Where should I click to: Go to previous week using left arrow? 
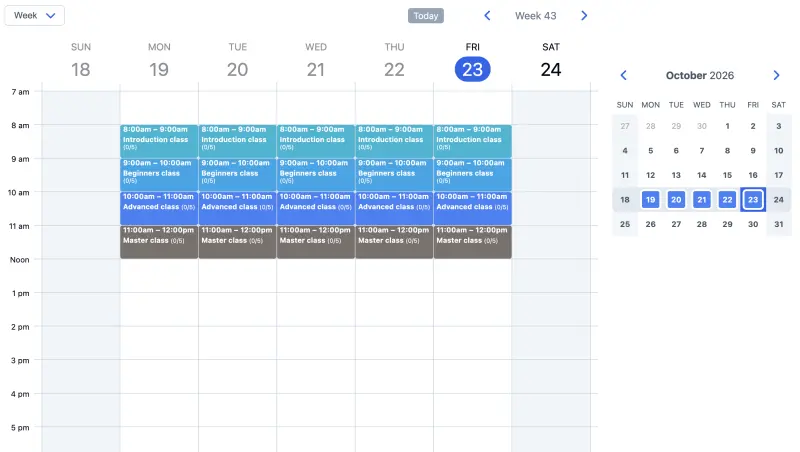487,16
